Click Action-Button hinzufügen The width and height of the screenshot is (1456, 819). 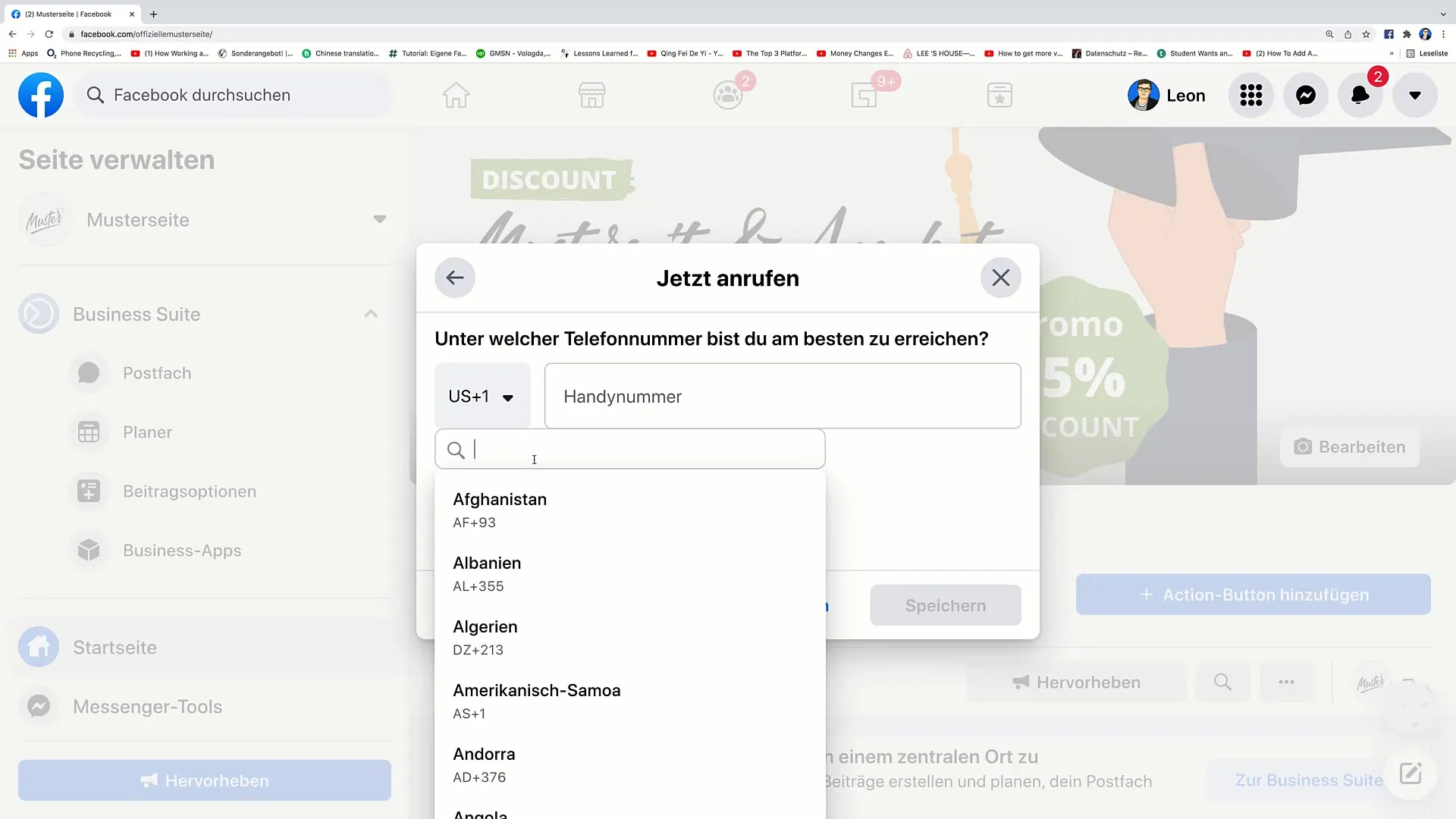[1253, 595]
